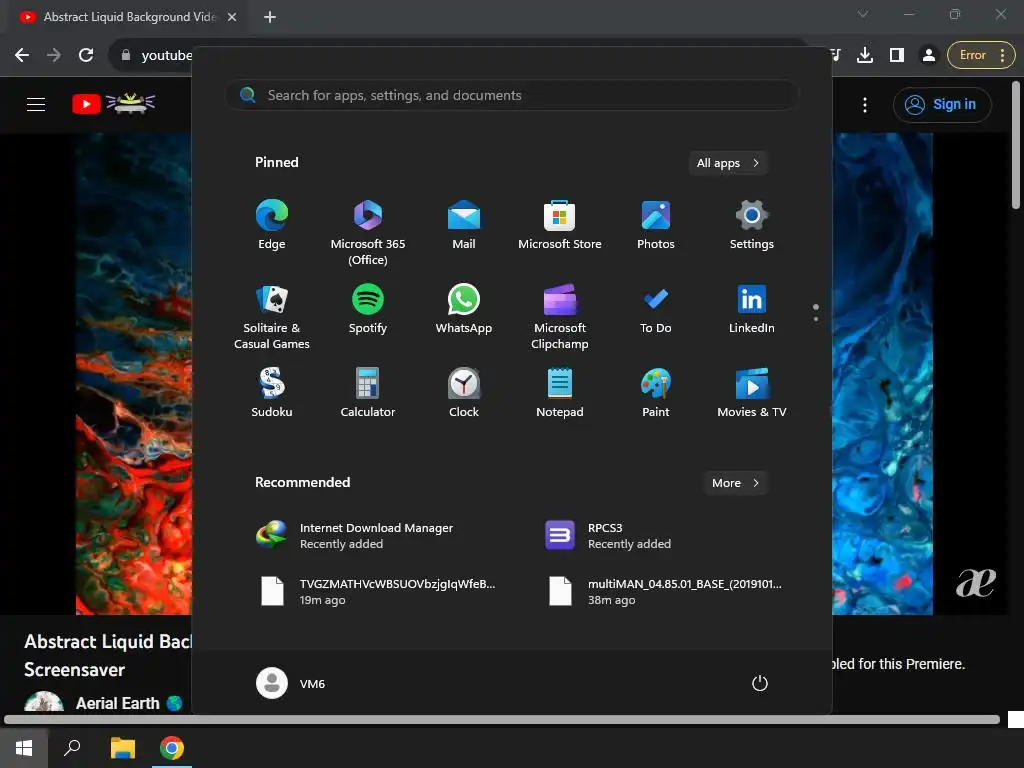Open Movies & TV

752,393
